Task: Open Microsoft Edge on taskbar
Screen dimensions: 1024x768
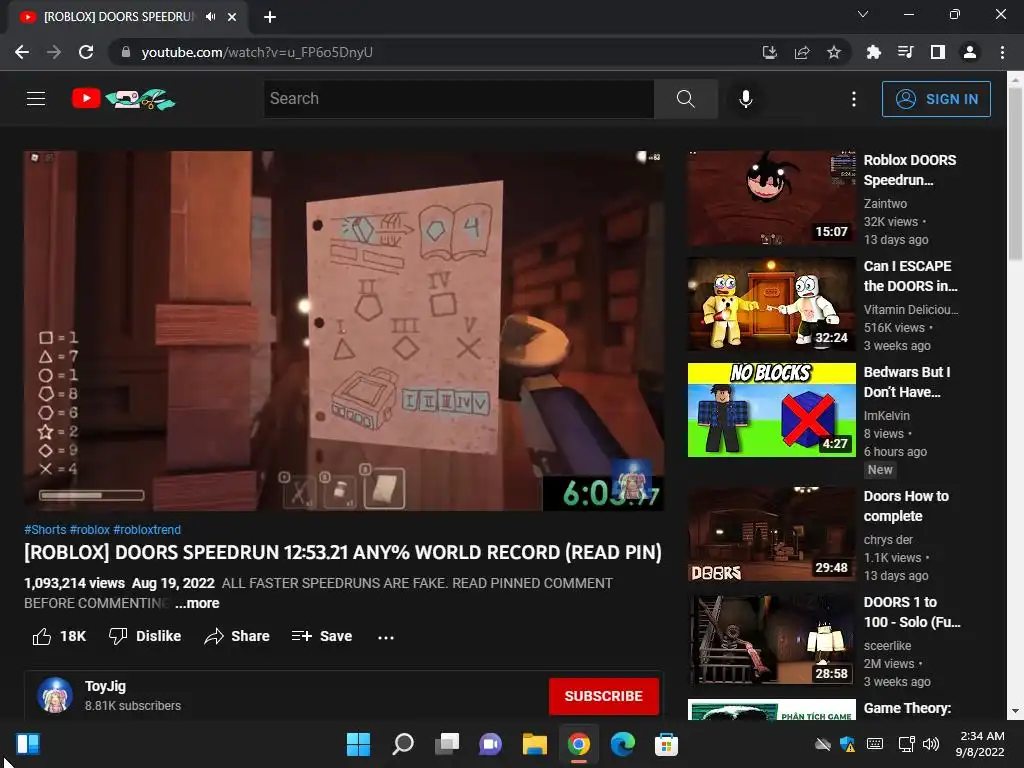Action: (622, 744)
